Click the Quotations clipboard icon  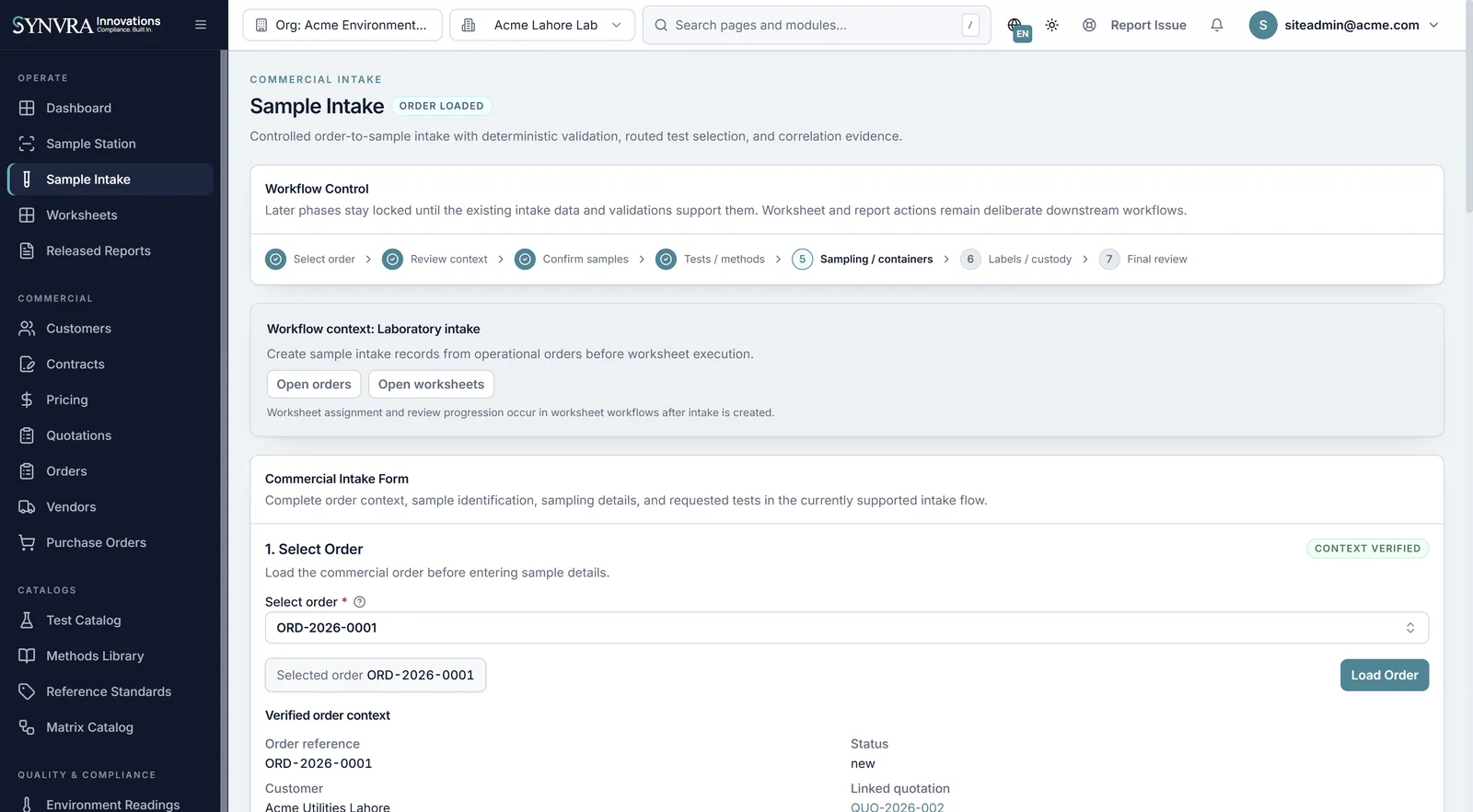click(x=27, y=435)
